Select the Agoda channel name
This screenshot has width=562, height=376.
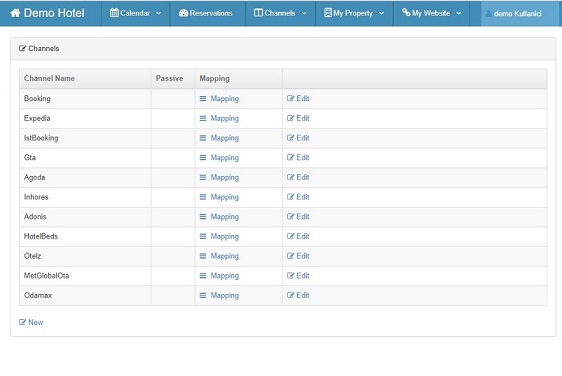point(34,177)
